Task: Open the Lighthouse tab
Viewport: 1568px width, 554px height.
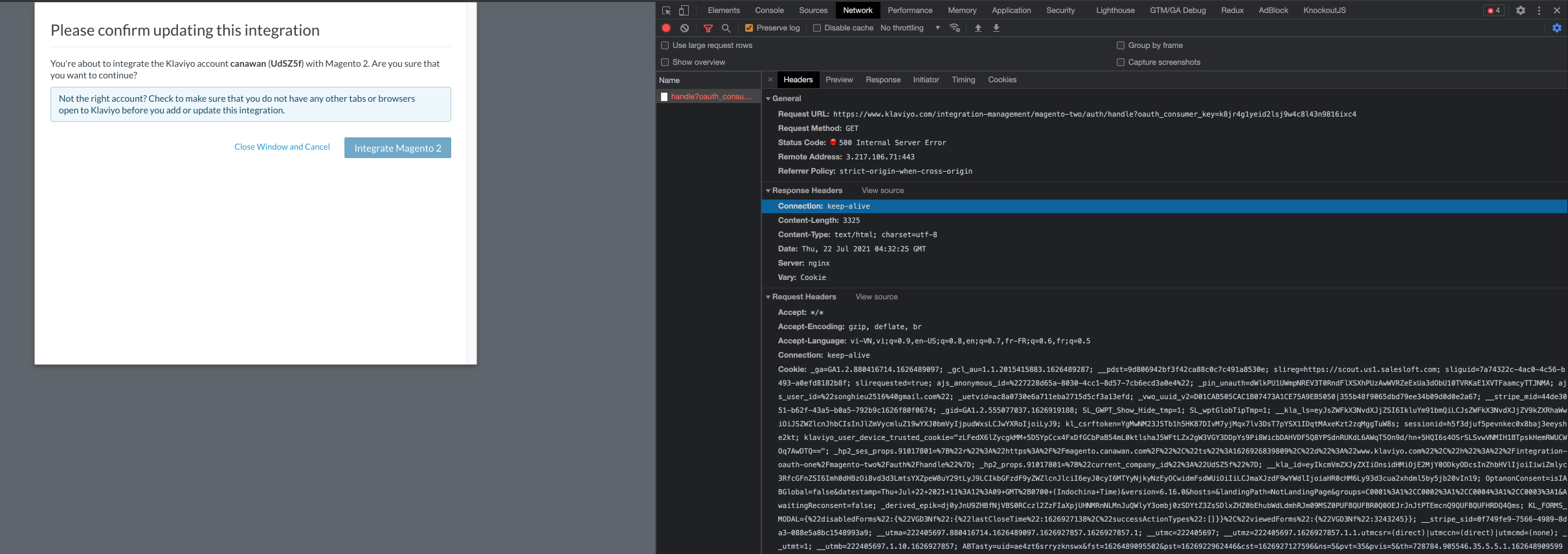Action: tap(1115, 10)
